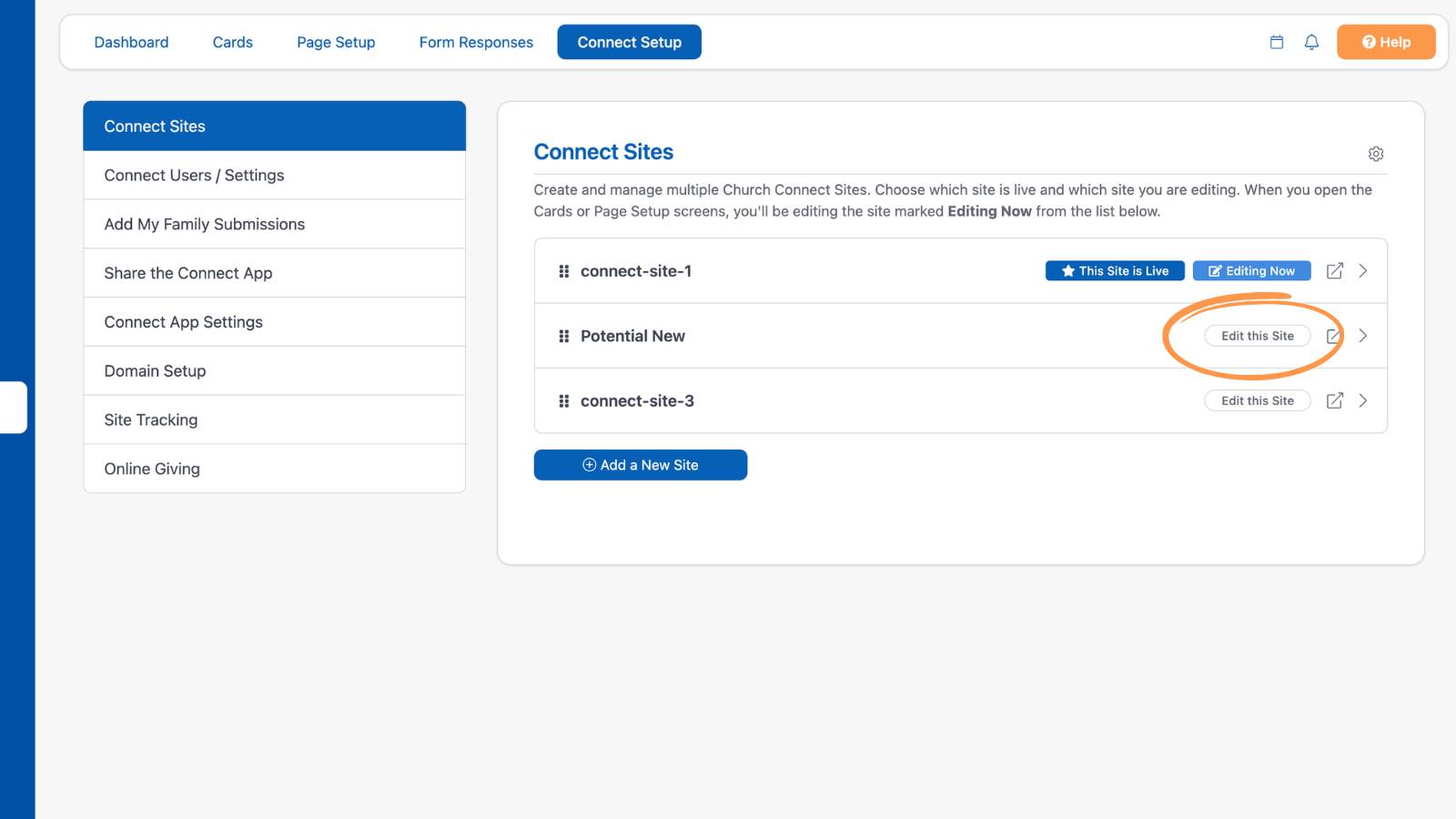Viewport: 1456px width, 819px height.
Task: Grab Potential New drag handle
Action: coord(564,336)
